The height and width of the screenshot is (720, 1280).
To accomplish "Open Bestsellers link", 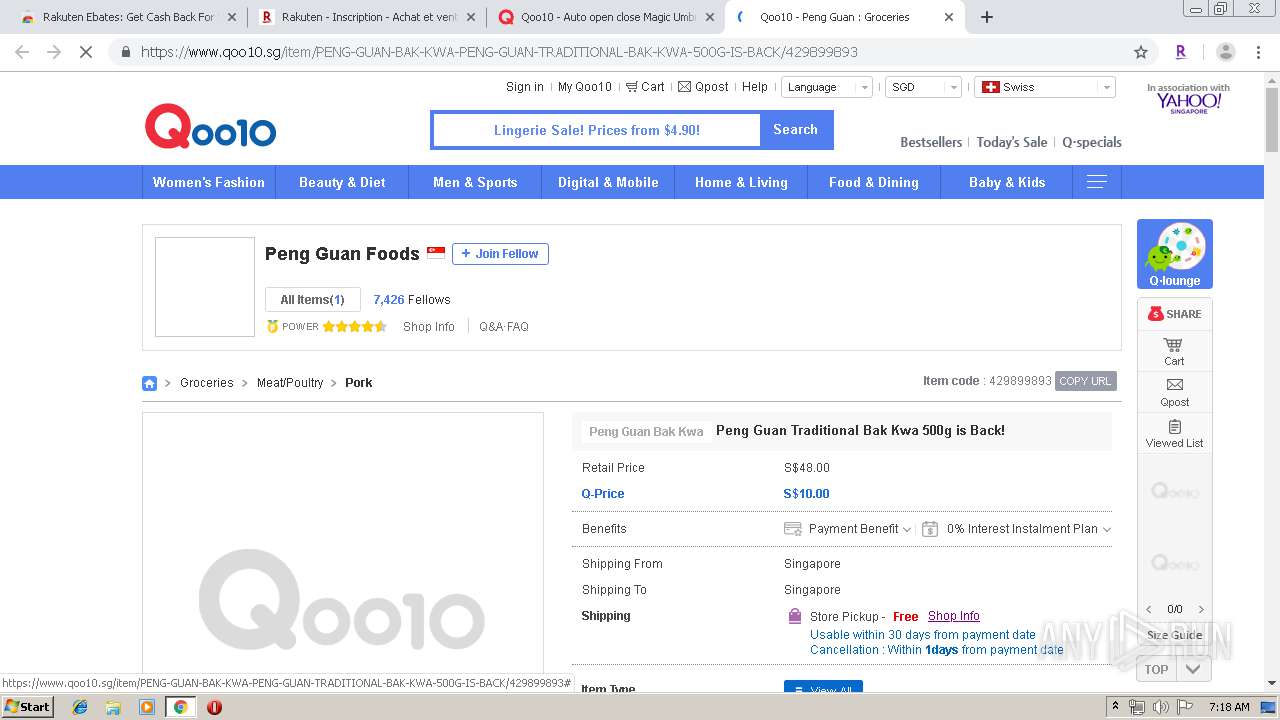I will [x=931, y=142].
